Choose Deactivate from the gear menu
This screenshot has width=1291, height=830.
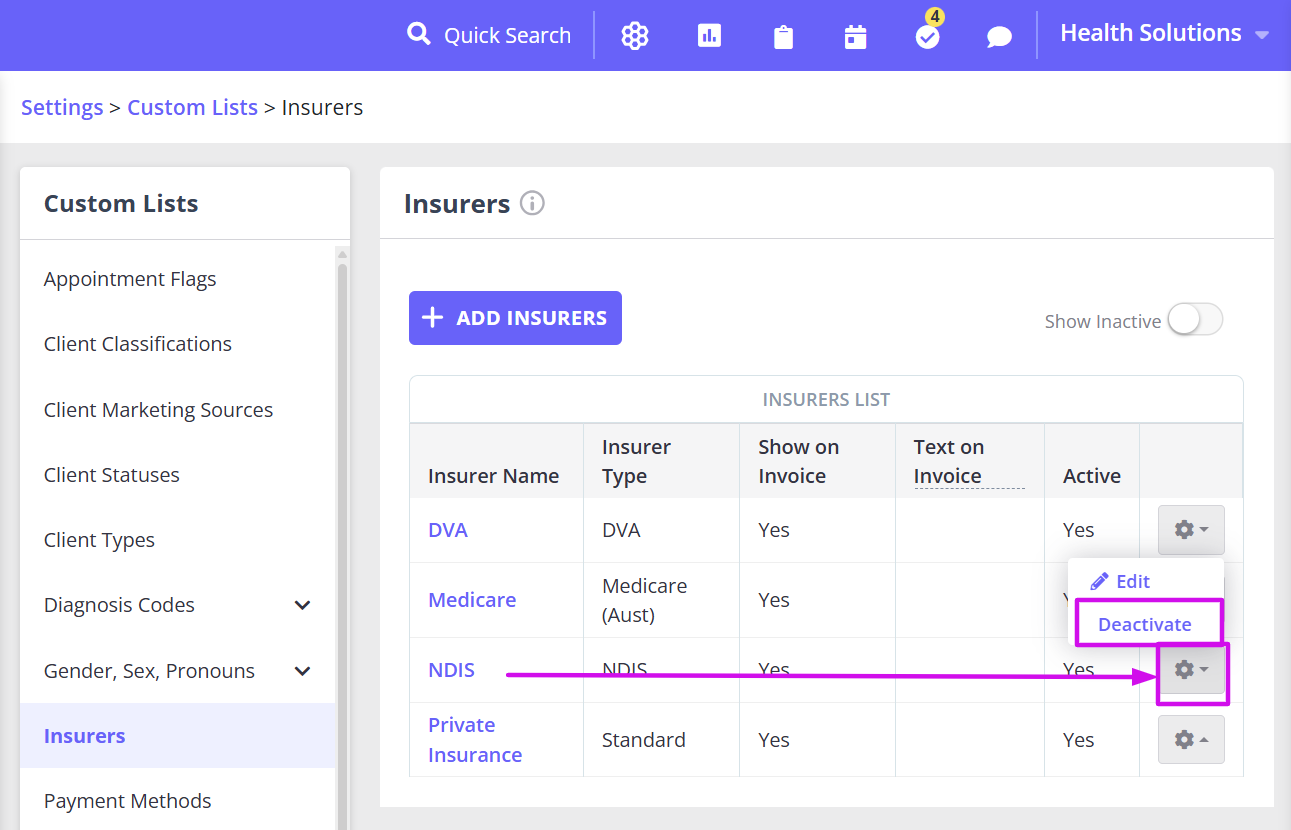(1146, 624)
